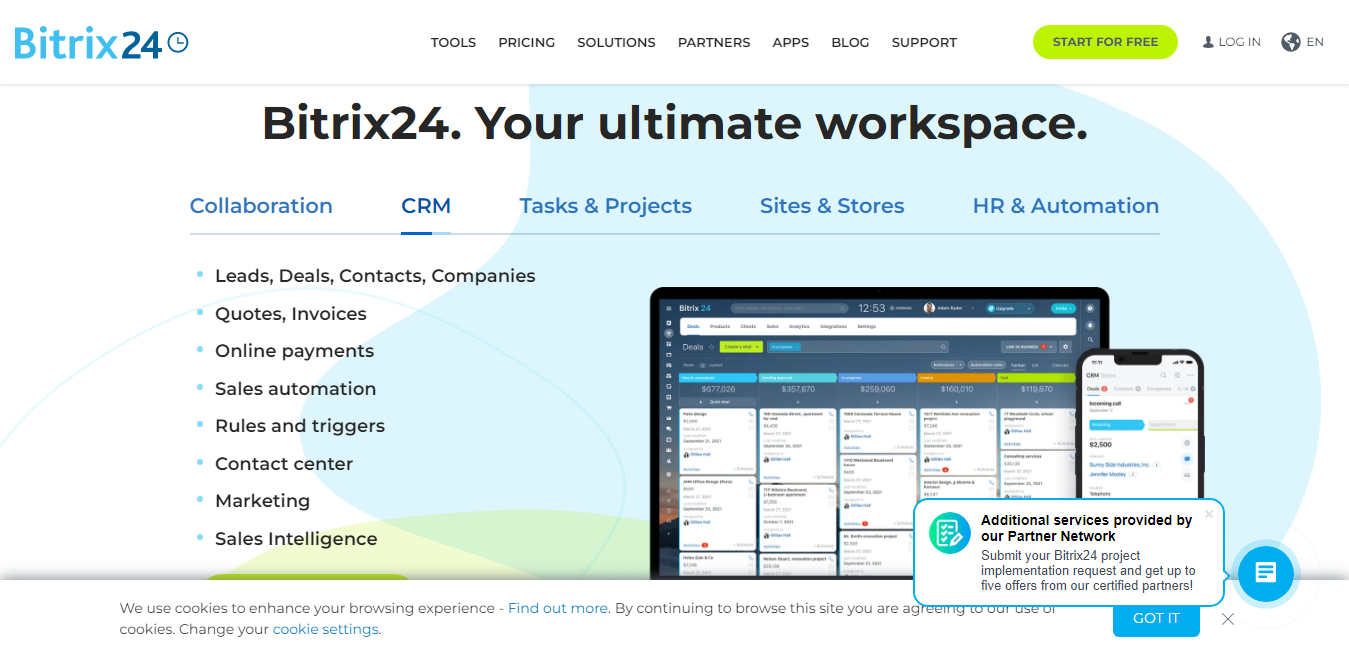Click 'Leads, Deals, Contacts, Companies' text

[x=375, y=276]
